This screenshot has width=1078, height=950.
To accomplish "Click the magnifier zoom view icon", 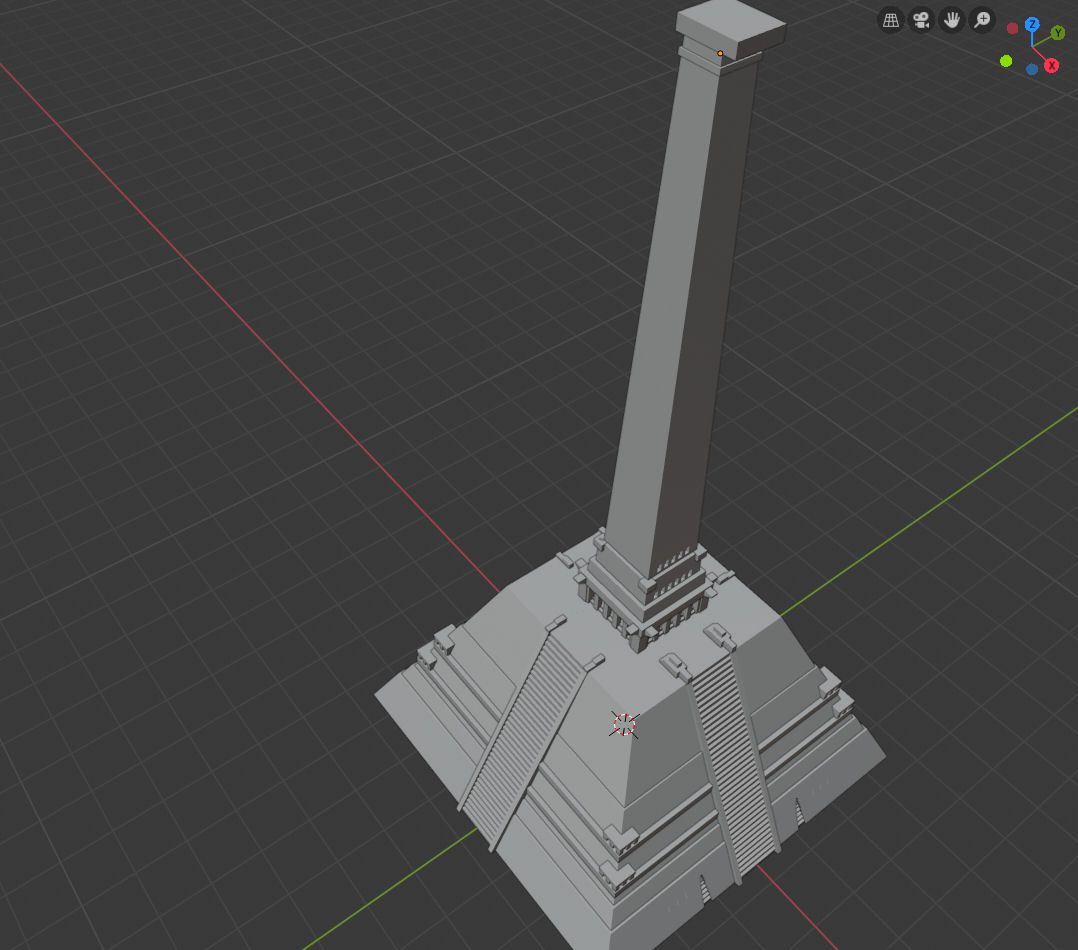I will point(982,20).
